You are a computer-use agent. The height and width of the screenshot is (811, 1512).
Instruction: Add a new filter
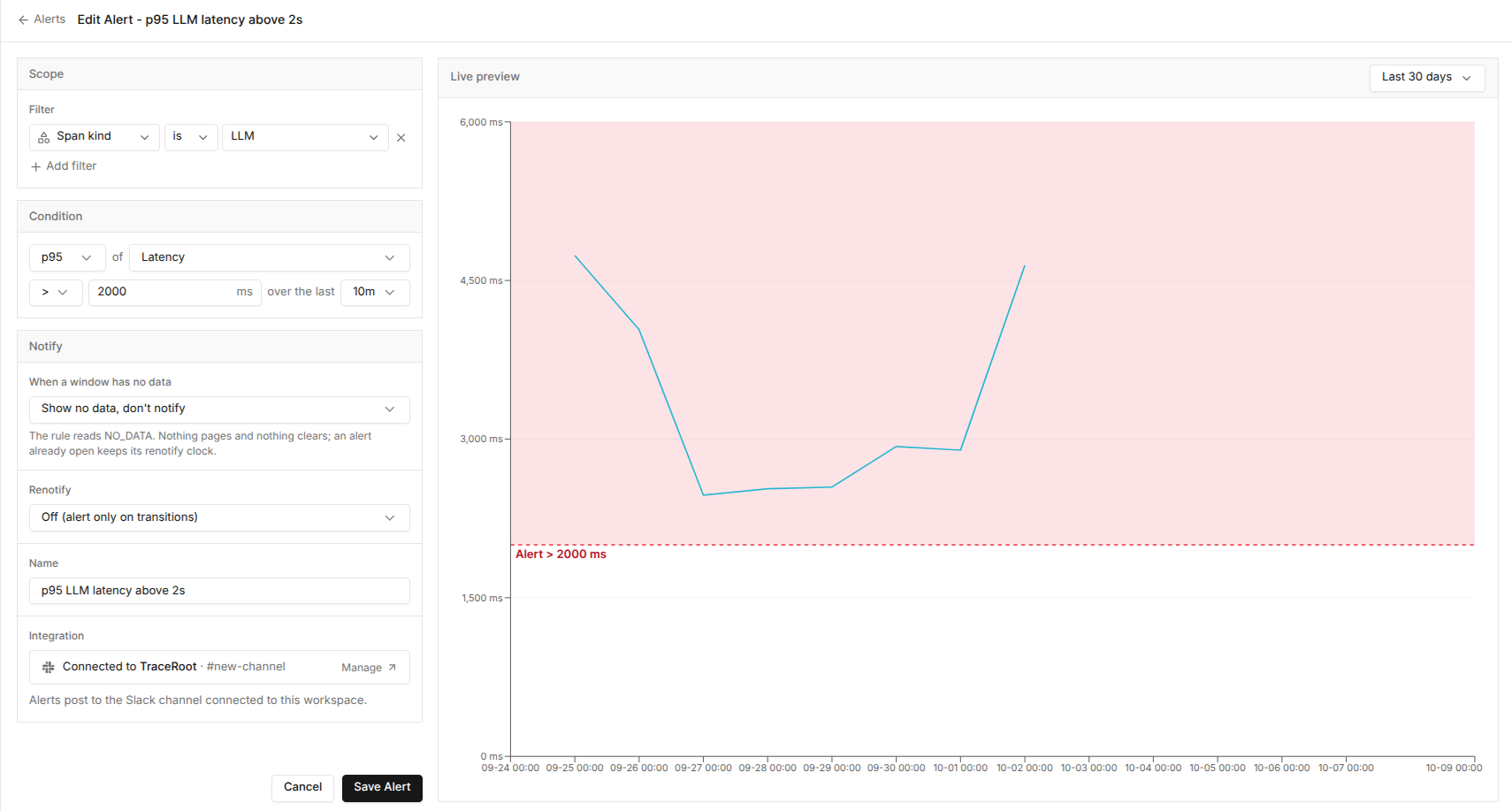(x=64, y=166)
